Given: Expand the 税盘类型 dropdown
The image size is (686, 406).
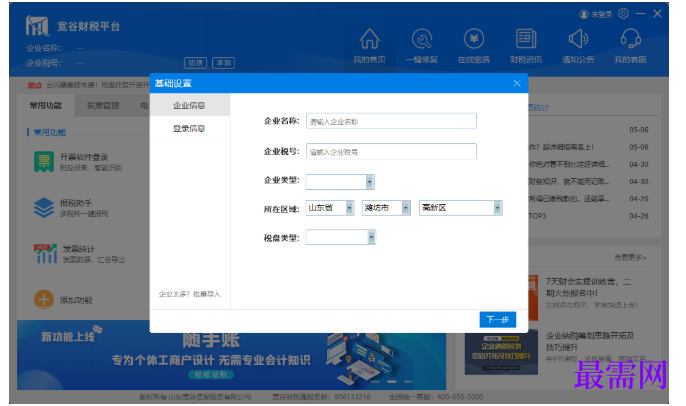Looking at the screenshot, I should click(x=371, y=237).
